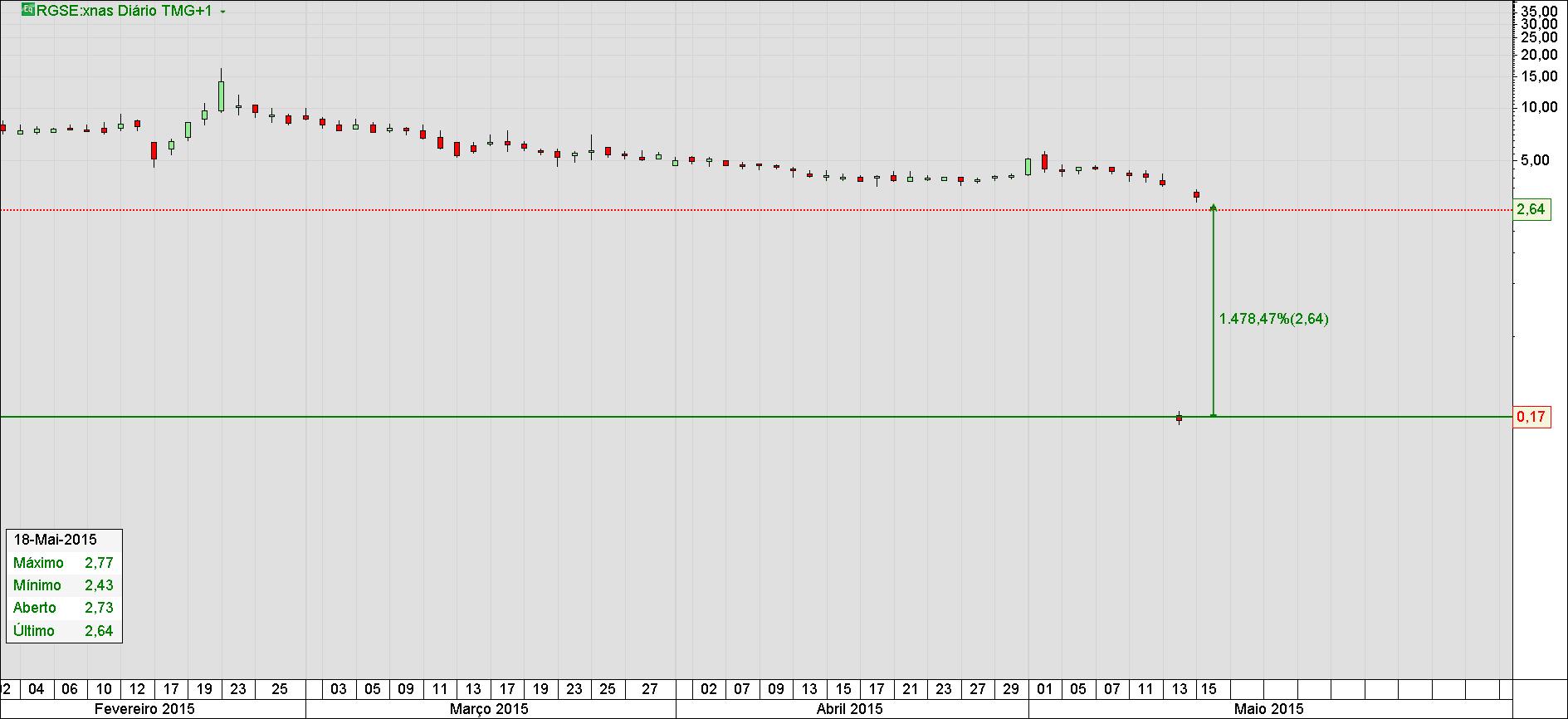The width and height of the screenshot is (1568, 719).
Task: Click the tallest green candle in February
Action: [222, 95]
